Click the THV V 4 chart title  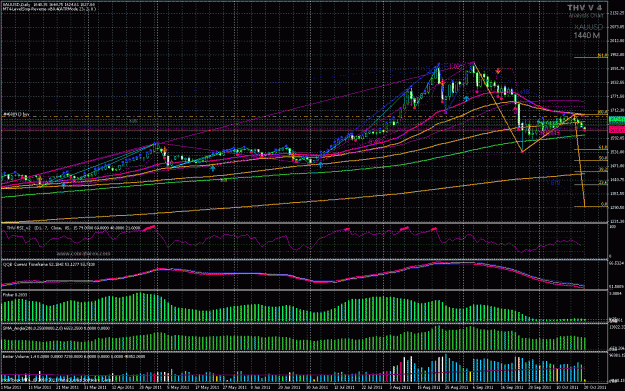pos(585,8)
